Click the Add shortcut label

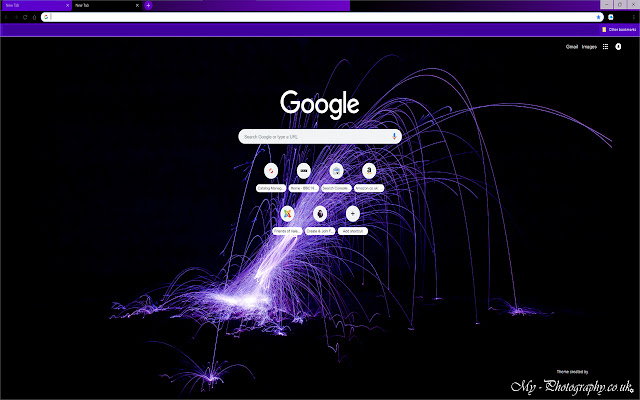(353, 231)
